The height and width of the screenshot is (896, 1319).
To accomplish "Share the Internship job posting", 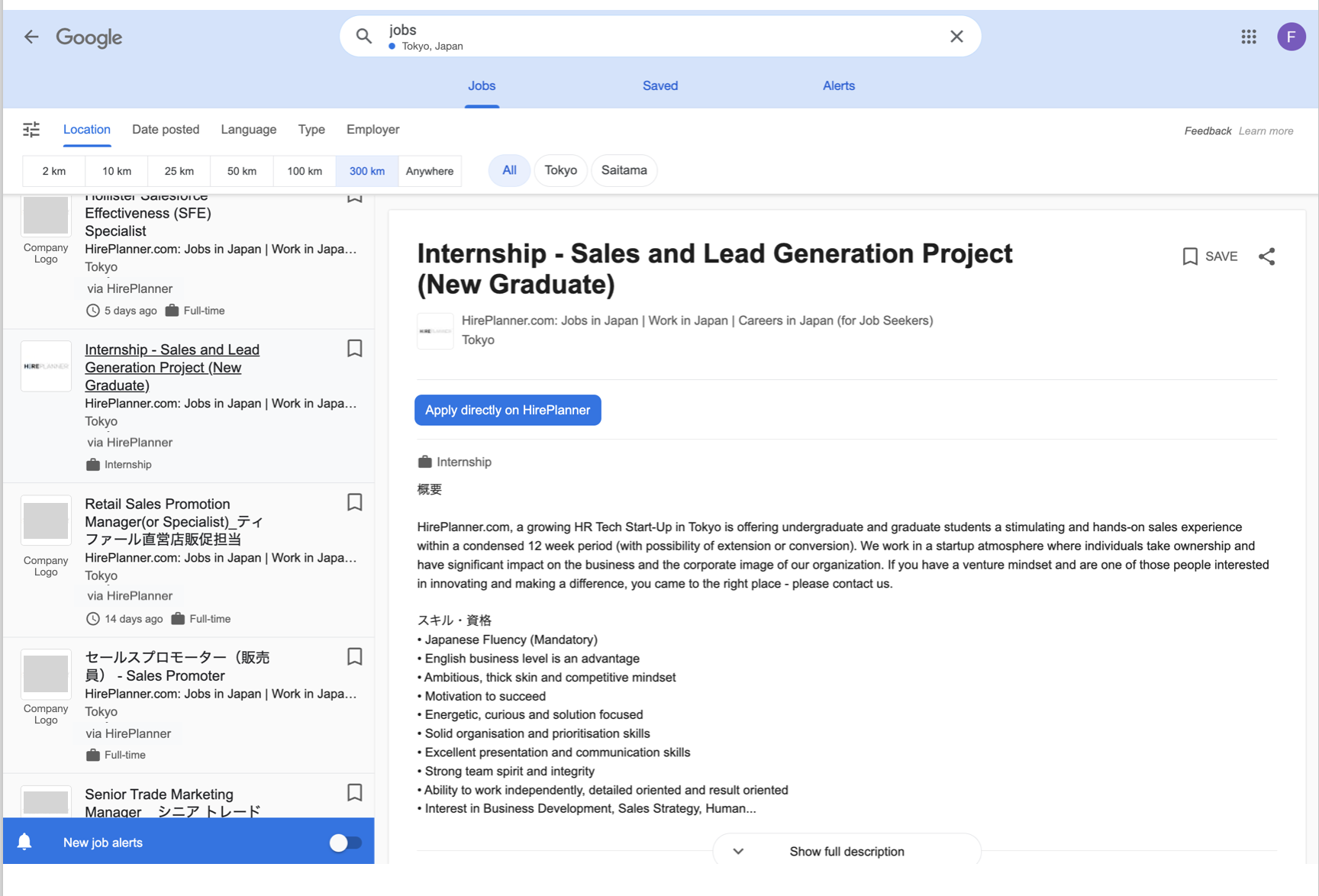I will [1267, 256].
